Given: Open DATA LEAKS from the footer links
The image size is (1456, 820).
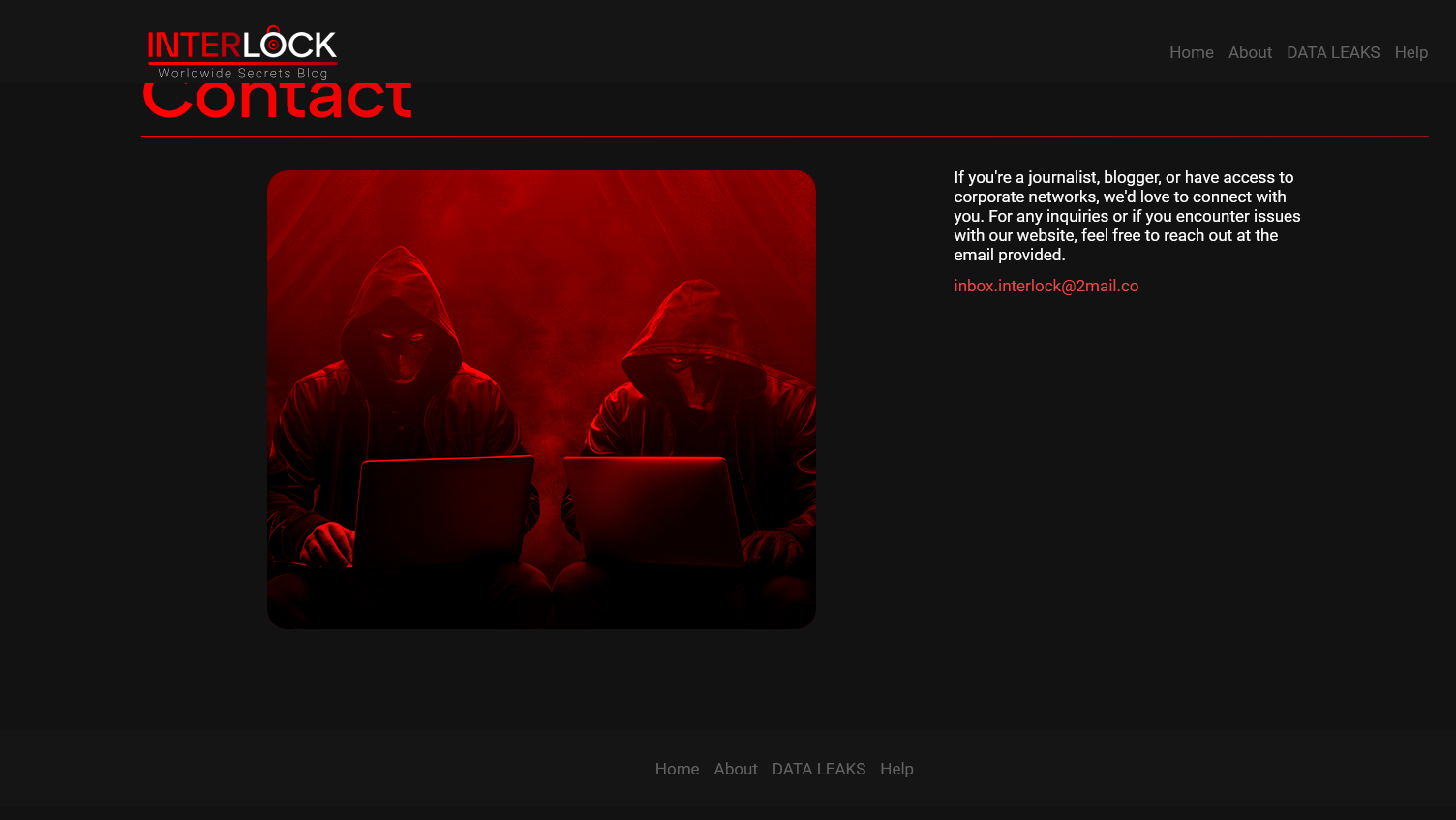Looking at the screenshot, I should 819,769.
